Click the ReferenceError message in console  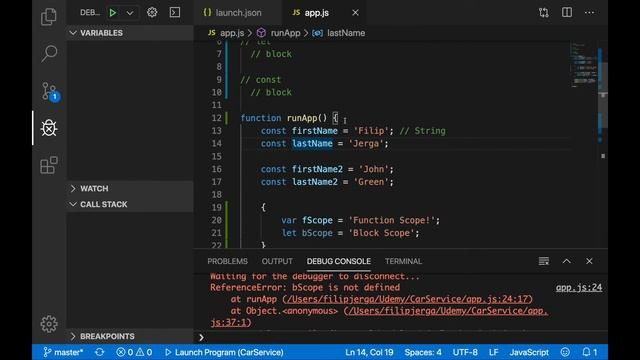305,287
